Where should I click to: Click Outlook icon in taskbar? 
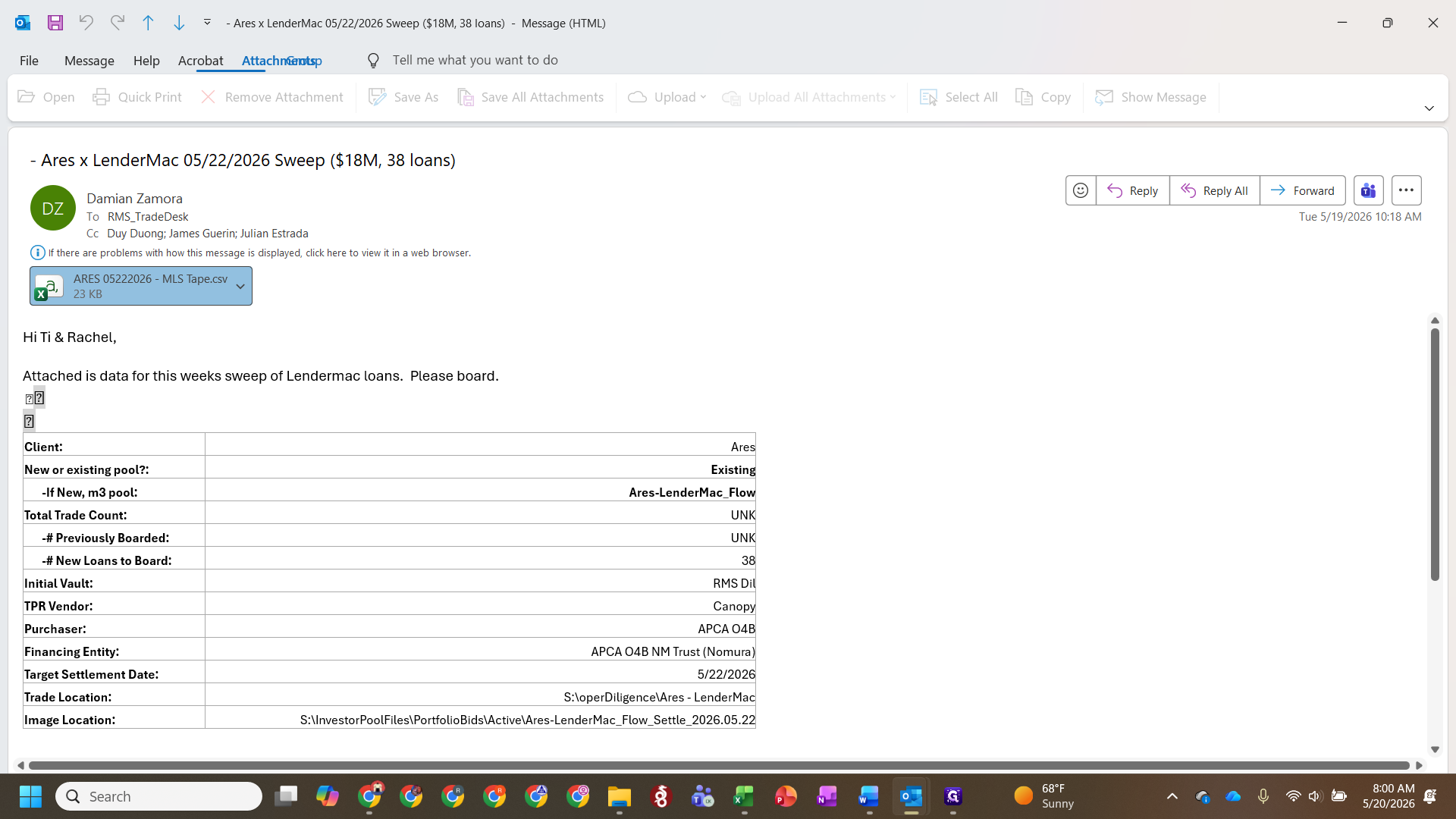[911, 796]
